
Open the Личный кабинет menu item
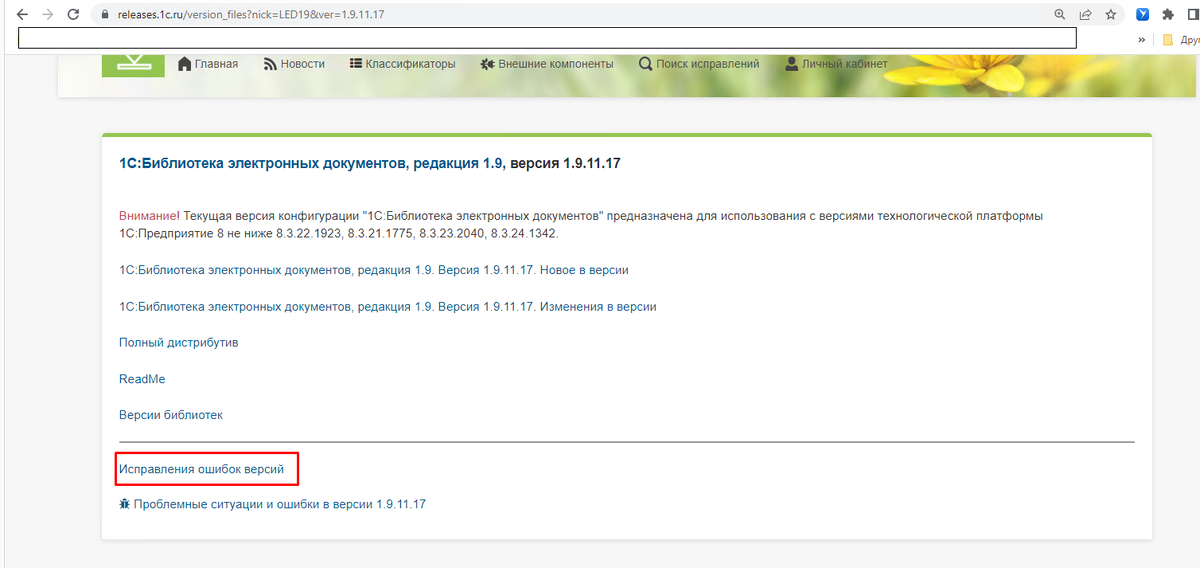click(845, 64)
